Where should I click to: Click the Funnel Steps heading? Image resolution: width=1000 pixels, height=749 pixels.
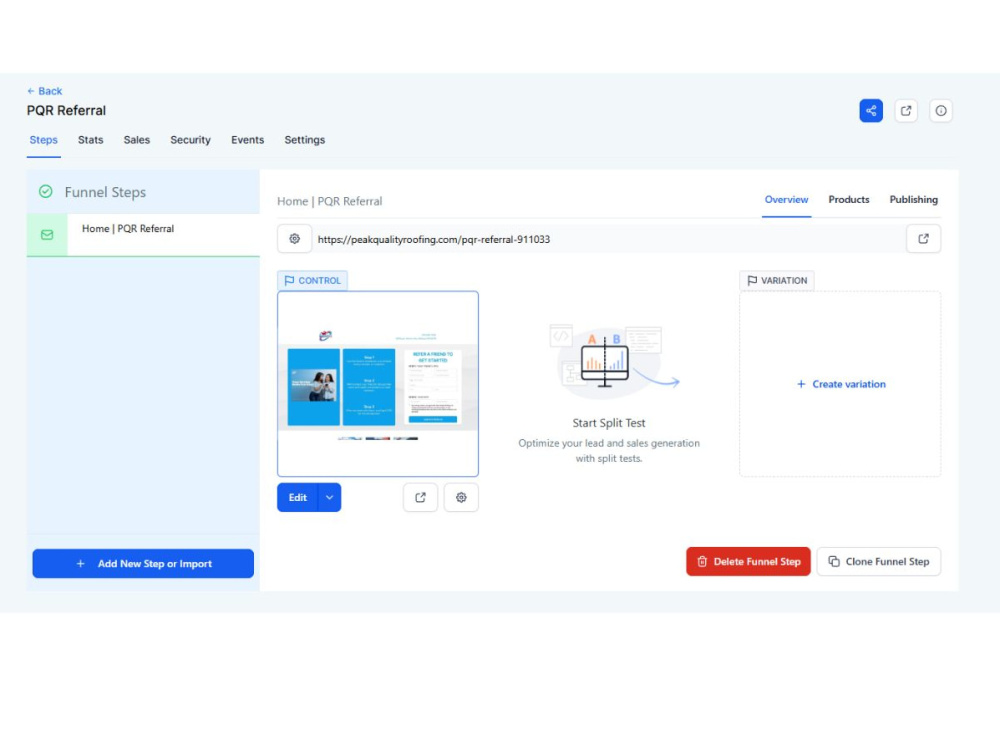coord(105,192)
